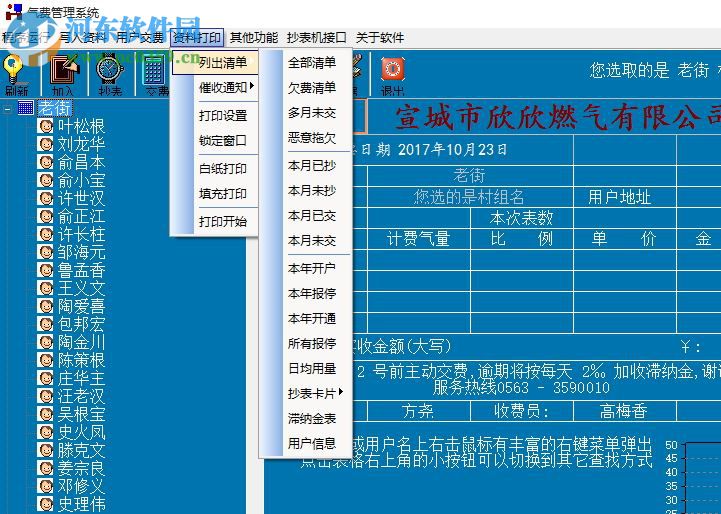Screen dimensions: 721x514
Task: Click the face icon next to 庄华主
Action: click(45, 378)
